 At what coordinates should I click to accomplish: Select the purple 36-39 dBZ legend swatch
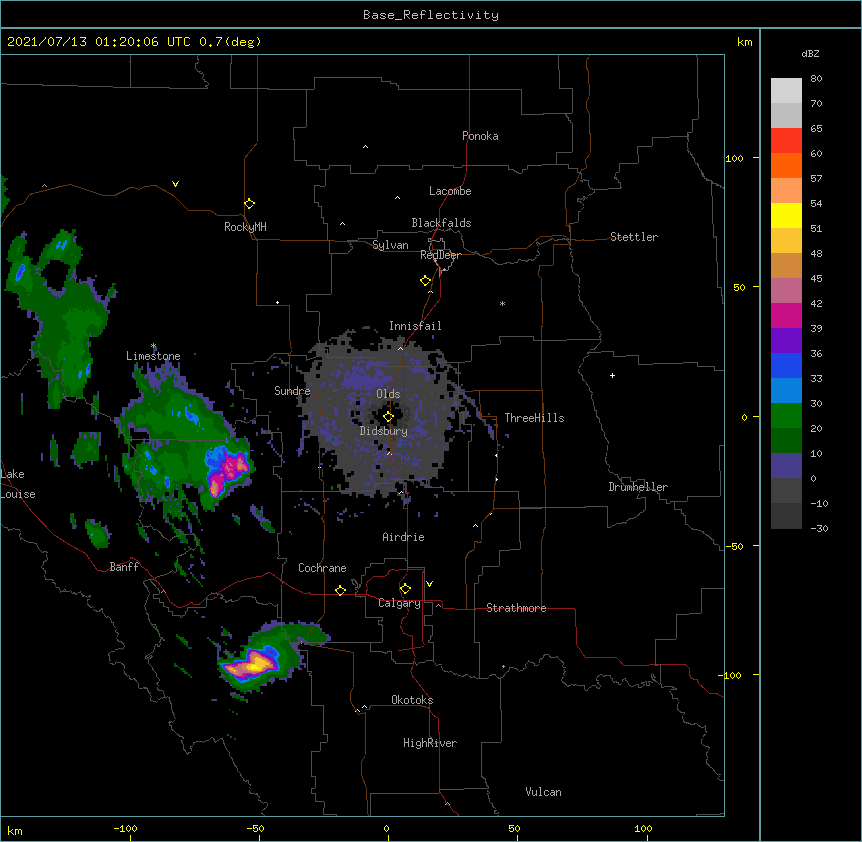786,341
